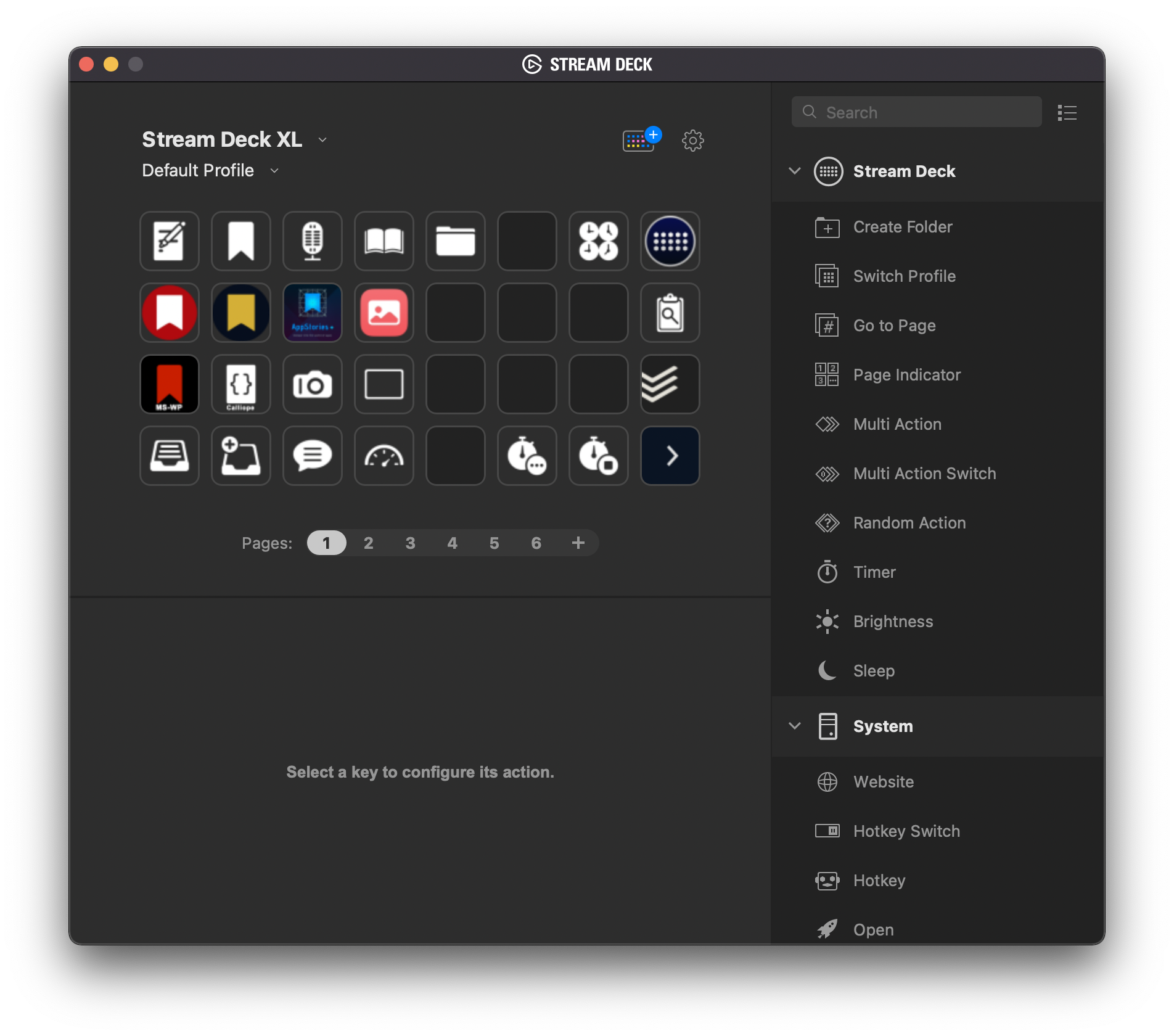The height and width of the screenshot is (1036, 1174).
Task: Select the Go to Page action
Action: (938, 326)
